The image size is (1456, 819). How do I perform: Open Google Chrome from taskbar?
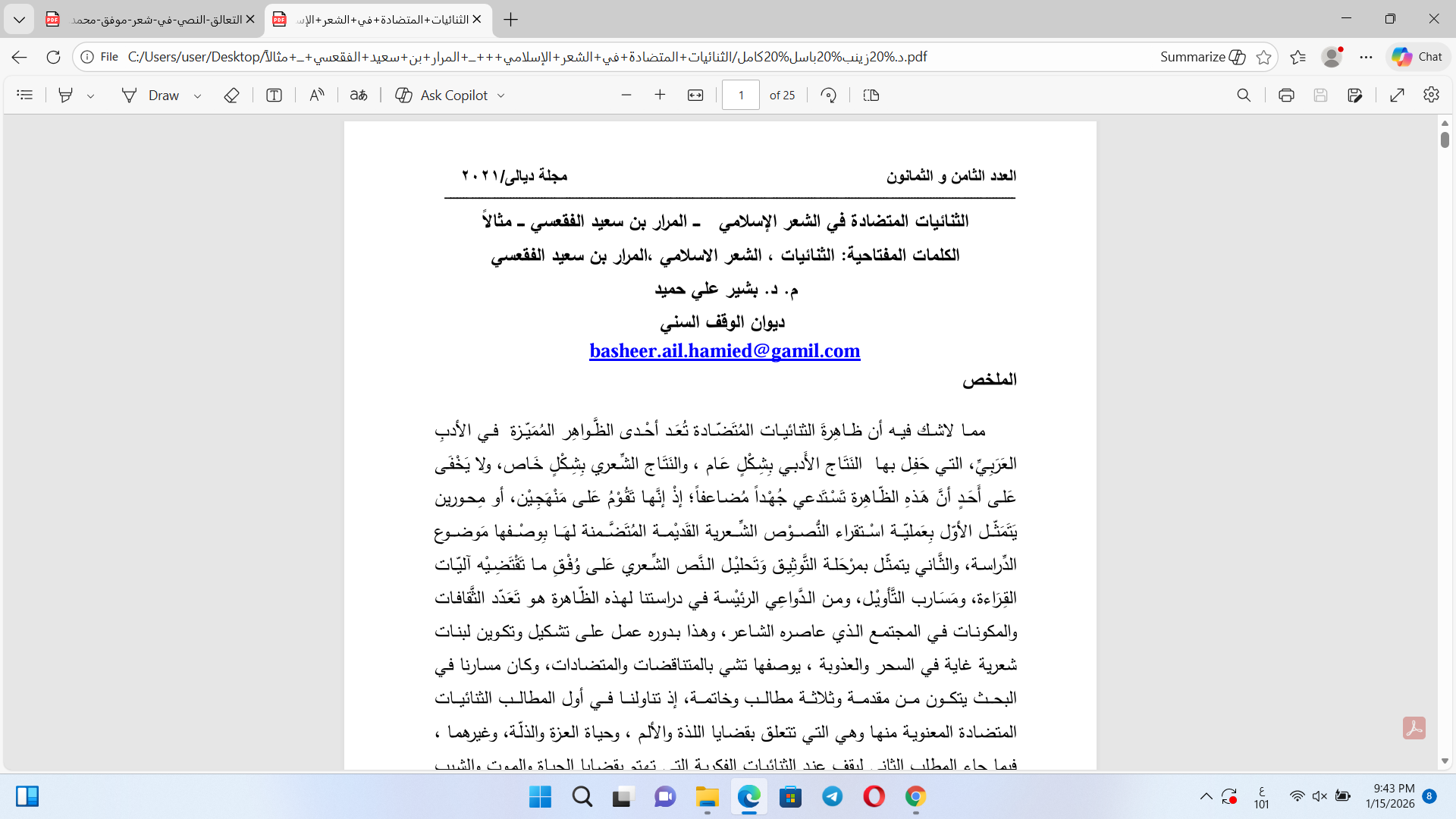point(915,797)
